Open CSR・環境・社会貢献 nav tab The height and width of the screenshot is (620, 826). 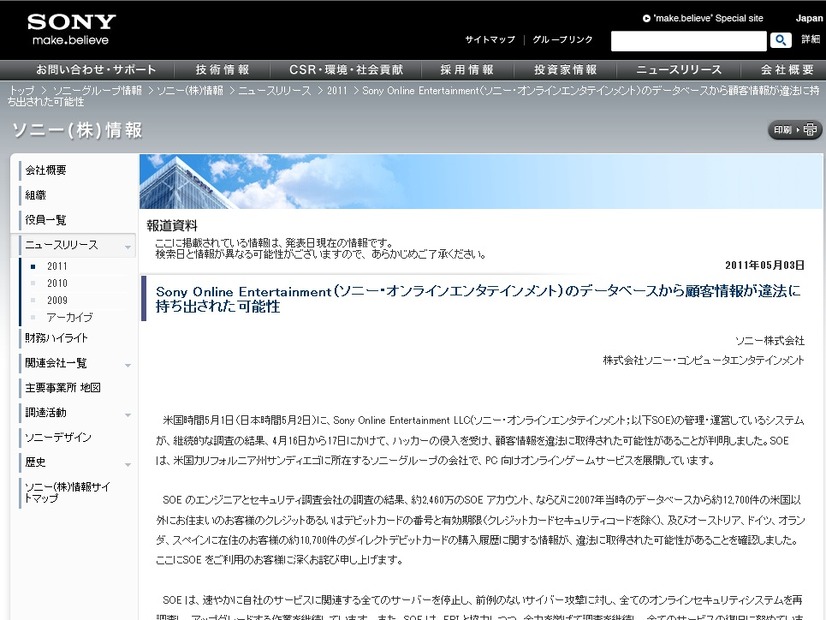coord(346,70)
